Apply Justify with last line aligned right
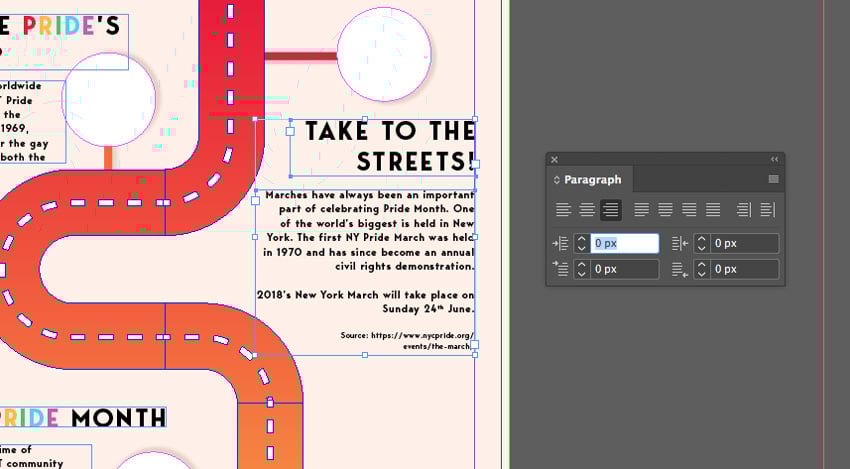This screenshot has height=469, width=850. coord(689,210)
